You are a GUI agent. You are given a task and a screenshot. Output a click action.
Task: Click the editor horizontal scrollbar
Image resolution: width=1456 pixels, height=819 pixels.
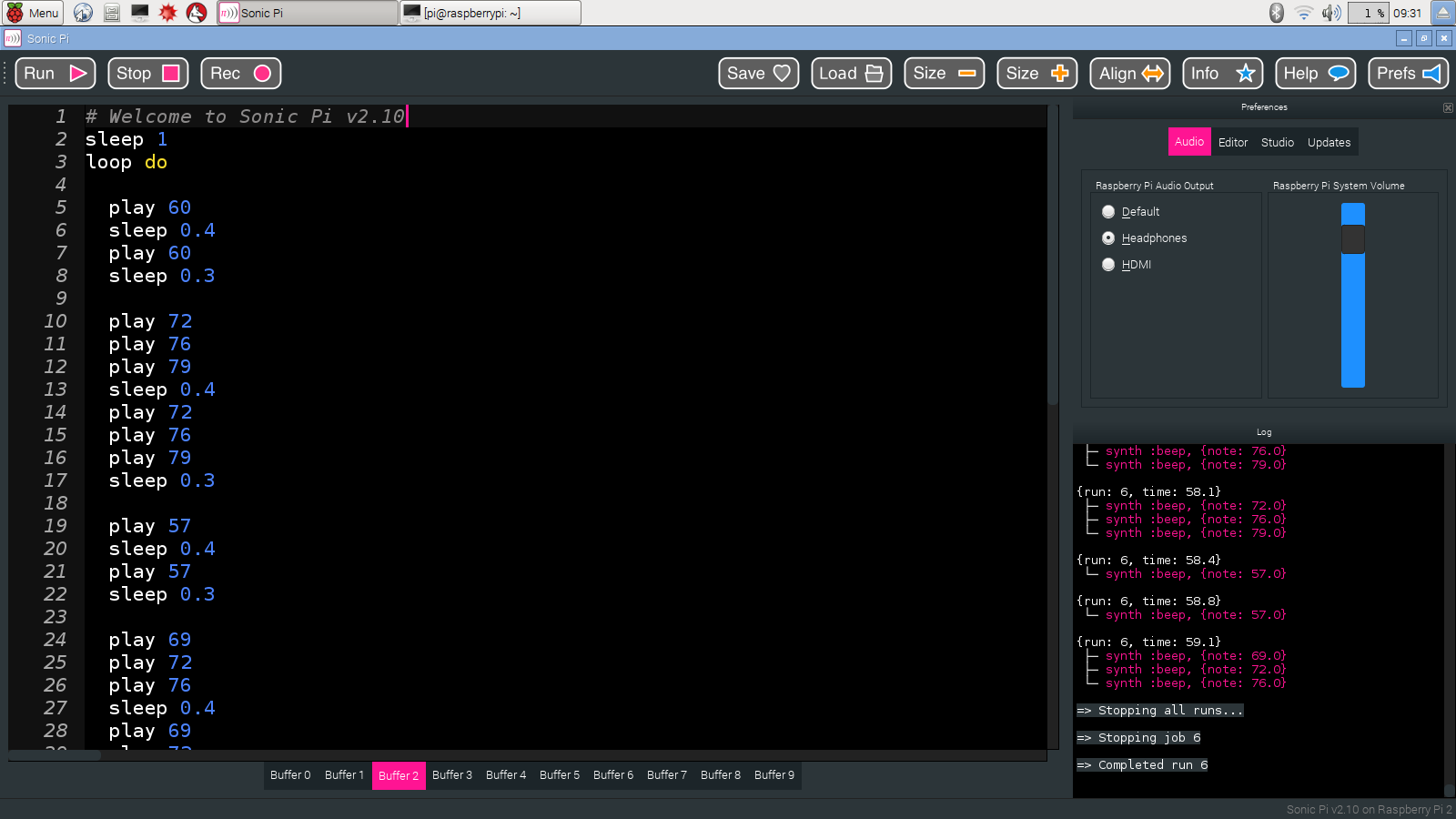(x=55, y=755)
